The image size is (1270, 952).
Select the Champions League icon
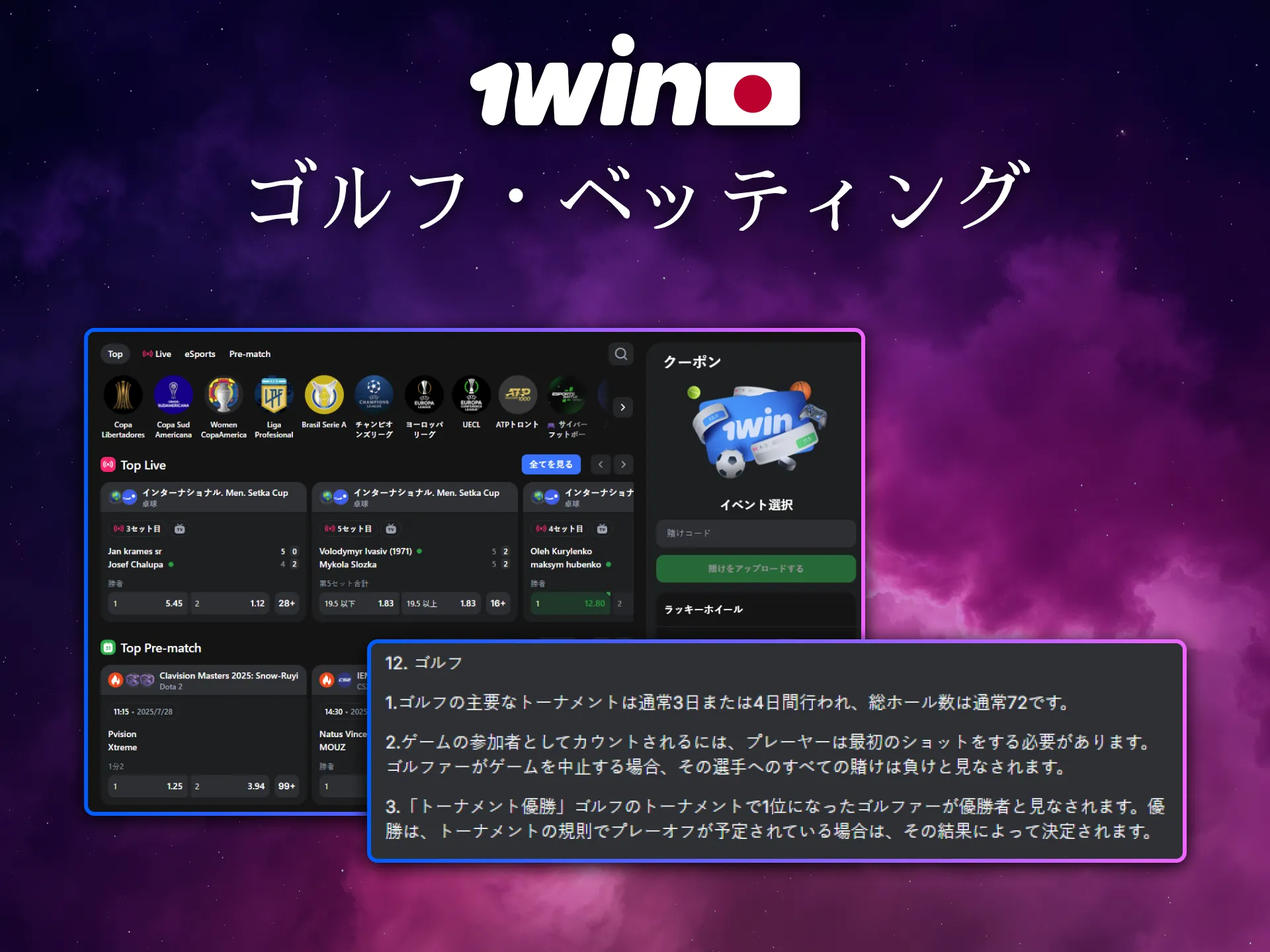374,395
